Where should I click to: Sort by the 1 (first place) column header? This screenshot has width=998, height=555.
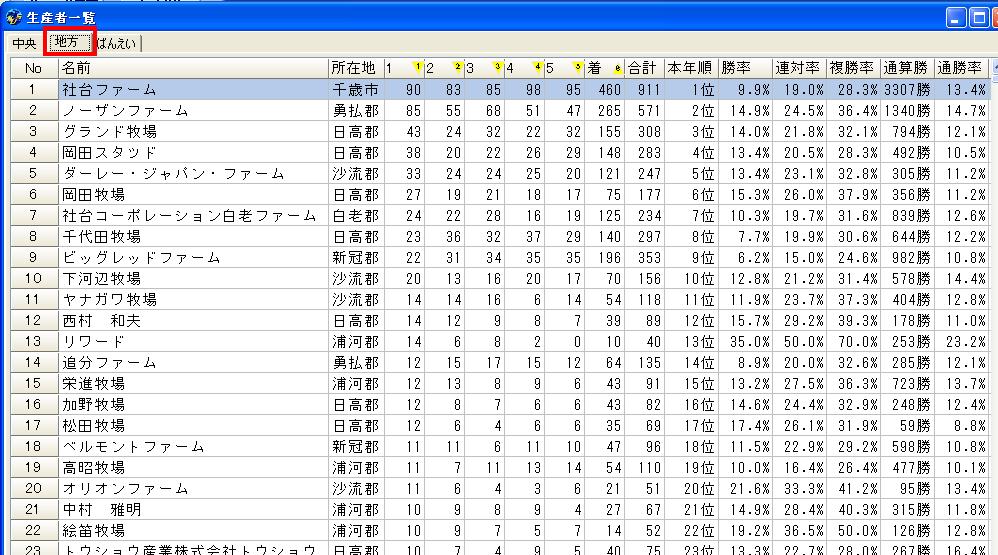pyautogui.click(x=404, y=68)
